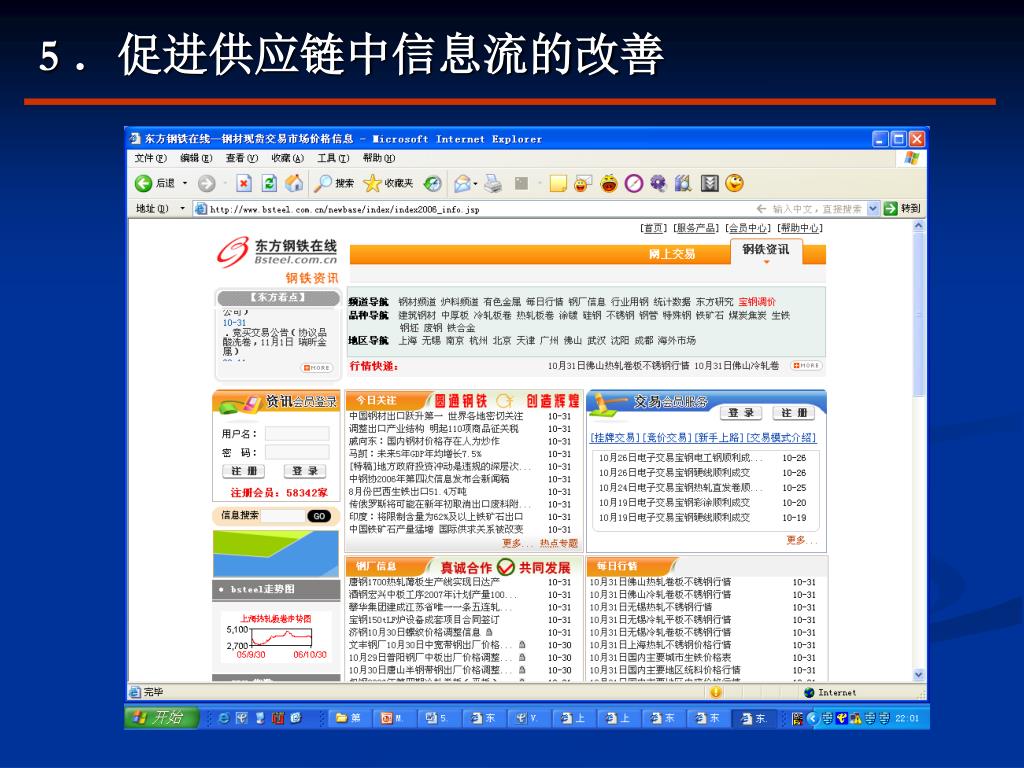
Task: Click the MORE button in 行情快递 row
Action: point(807,366)
